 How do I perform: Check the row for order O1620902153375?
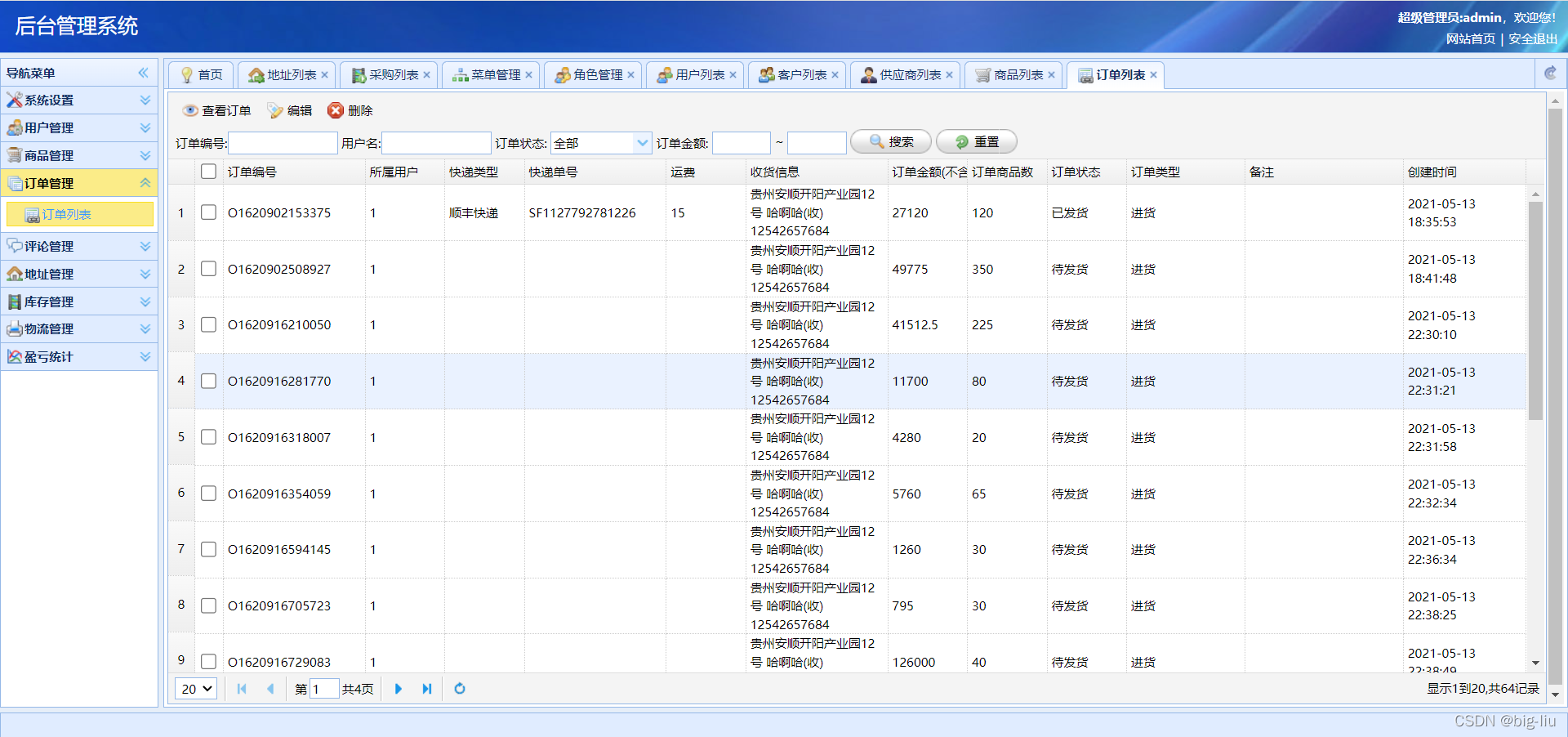tap(208, 212)
